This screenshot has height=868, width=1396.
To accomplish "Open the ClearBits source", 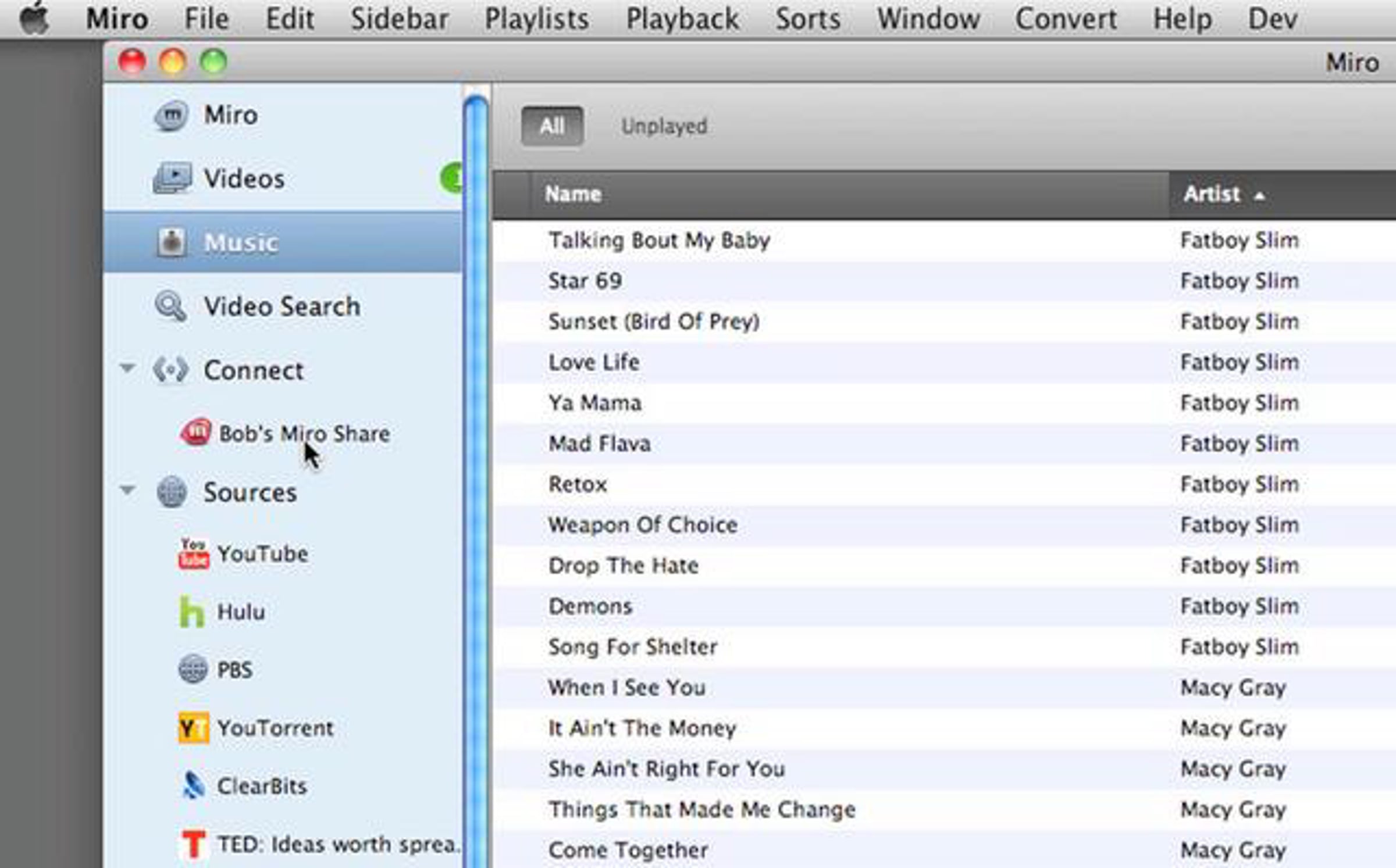I will coord(262,786).
